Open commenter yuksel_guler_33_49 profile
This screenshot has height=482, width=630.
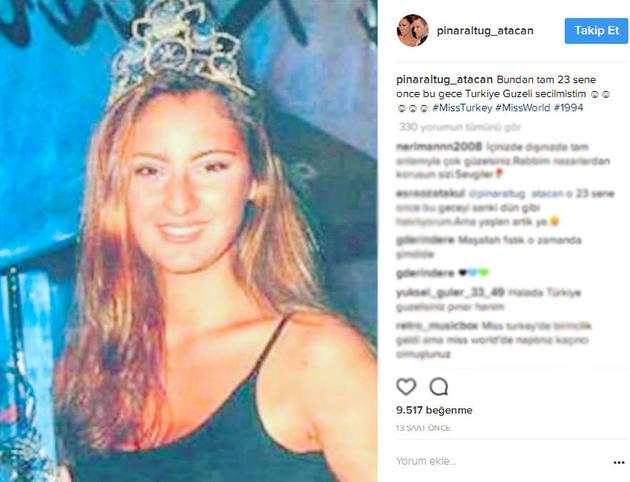(450, 292)
